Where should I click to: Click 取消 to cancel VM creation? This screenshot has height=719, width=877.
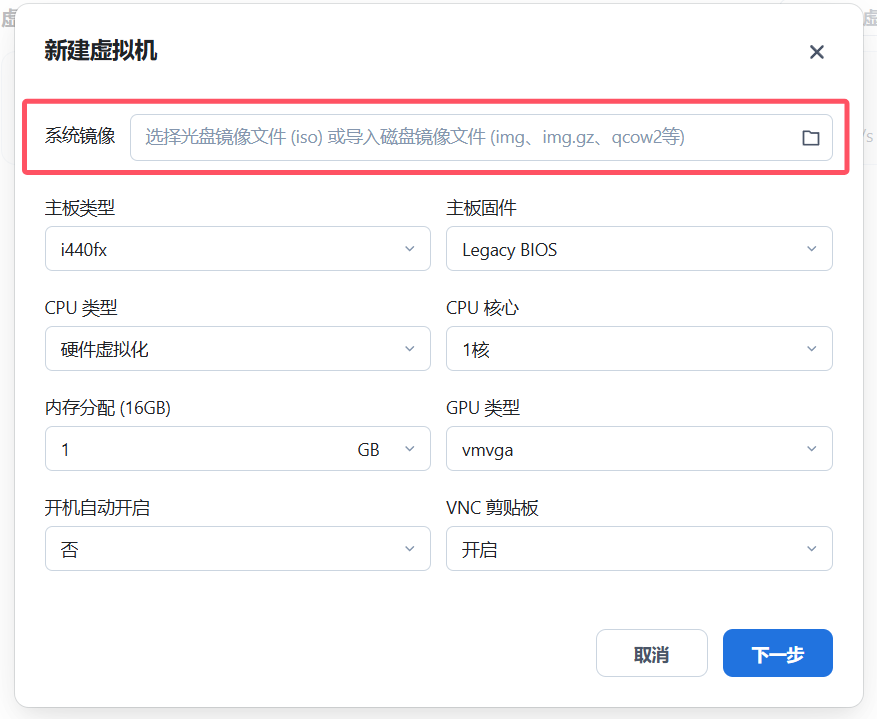(651, 652)
